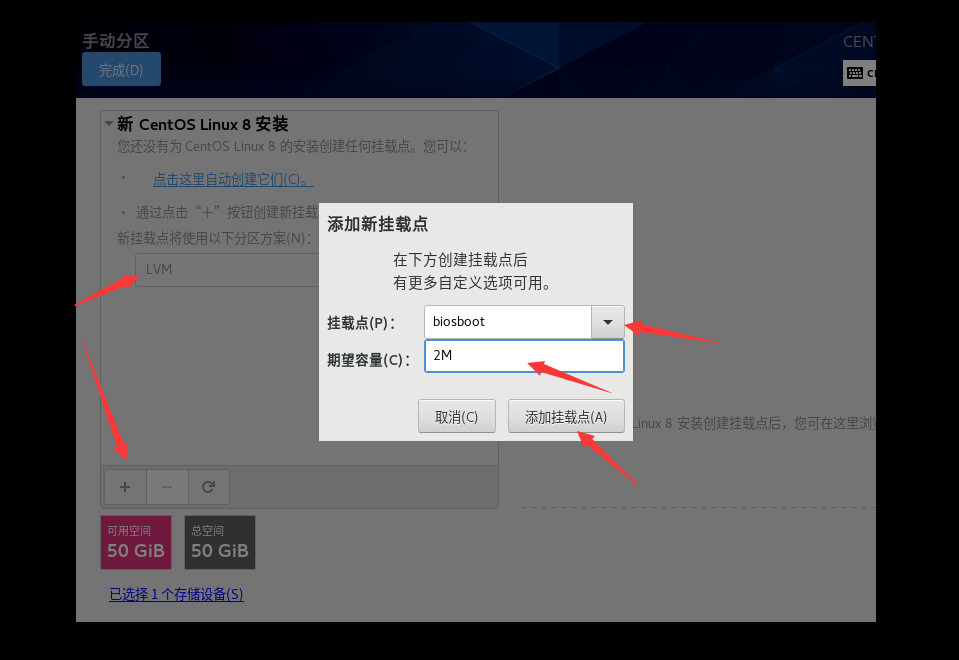Click the 挂载点(P): label
Image resolution: width=959 pixels, height=660 pixels.
(x=361, y=322)
